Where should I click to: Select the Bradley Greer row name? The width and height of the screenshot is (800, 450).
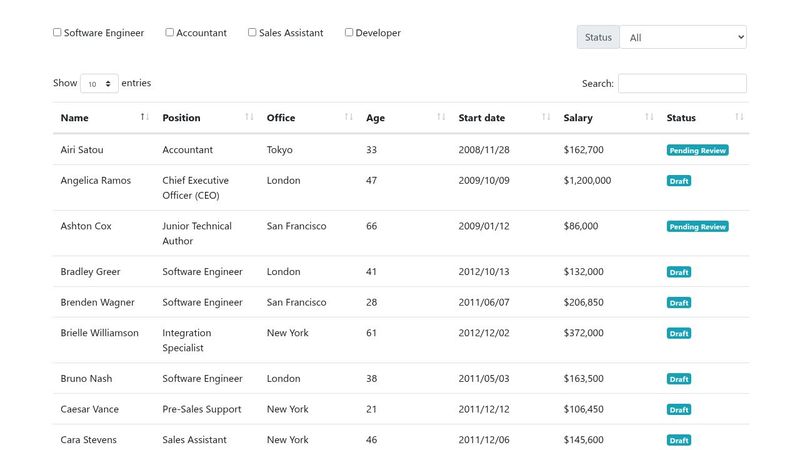click(90, 272)
